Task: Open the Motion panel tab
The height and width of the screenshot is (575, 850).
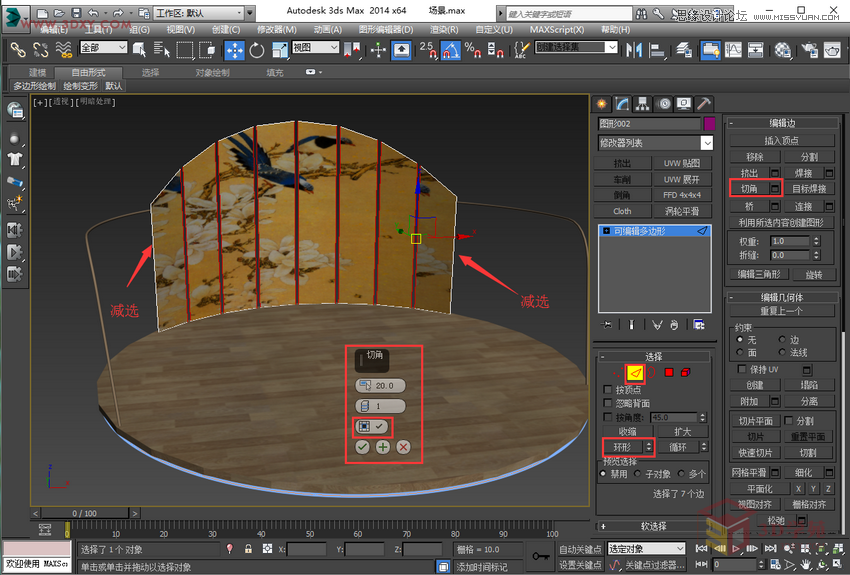Action: coord(664,104)
